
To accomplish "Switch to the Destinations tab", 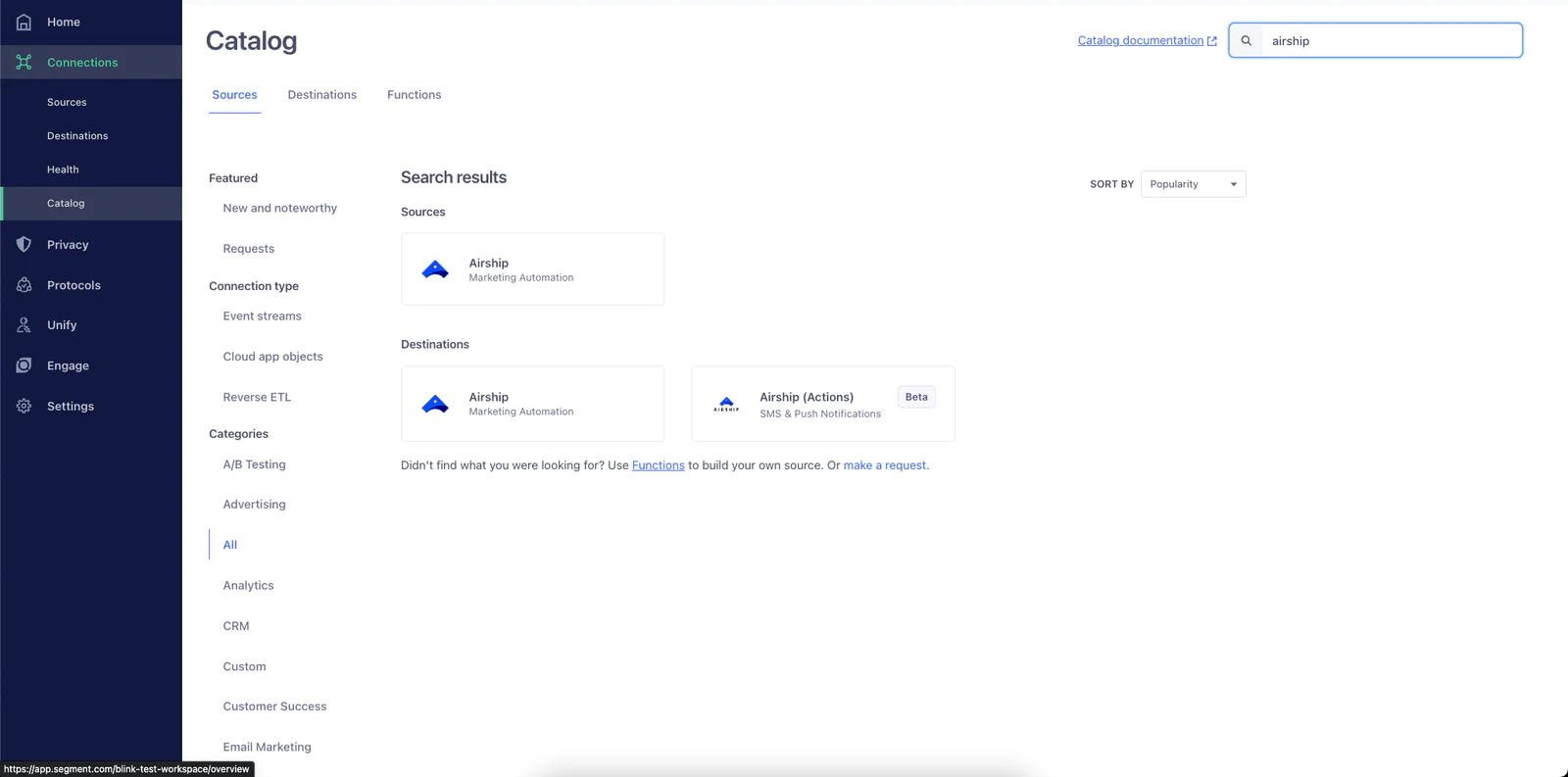I will (x=321, y=95).
